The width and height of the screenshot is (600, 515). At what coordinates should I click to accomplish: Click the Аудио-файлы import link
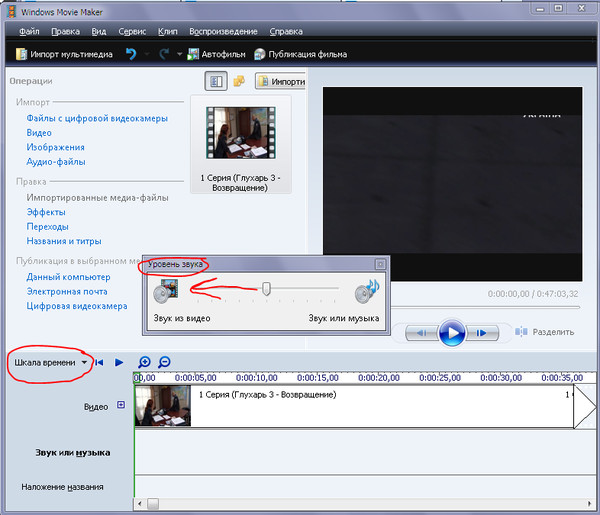click(56, 162)
